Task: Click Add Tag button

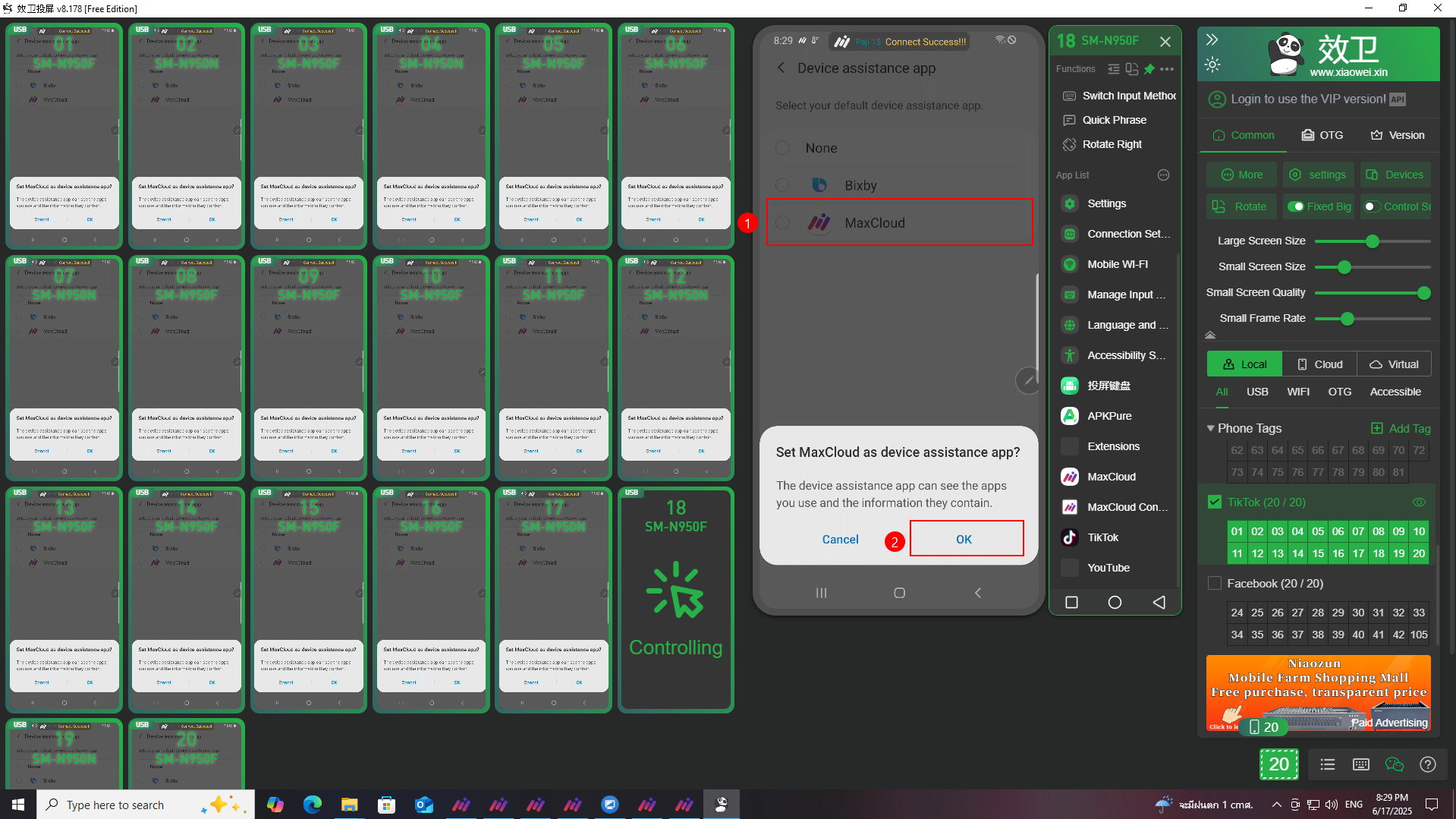Action: (1401, 429)
